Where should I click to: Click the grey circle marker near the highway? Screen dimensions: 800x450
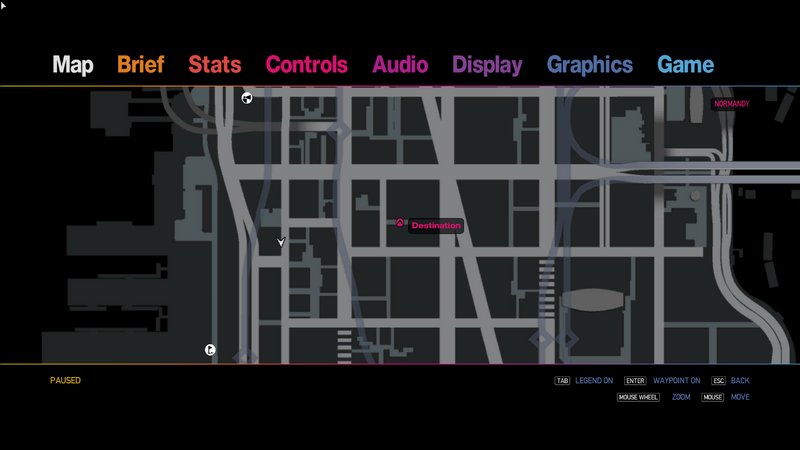695,196
